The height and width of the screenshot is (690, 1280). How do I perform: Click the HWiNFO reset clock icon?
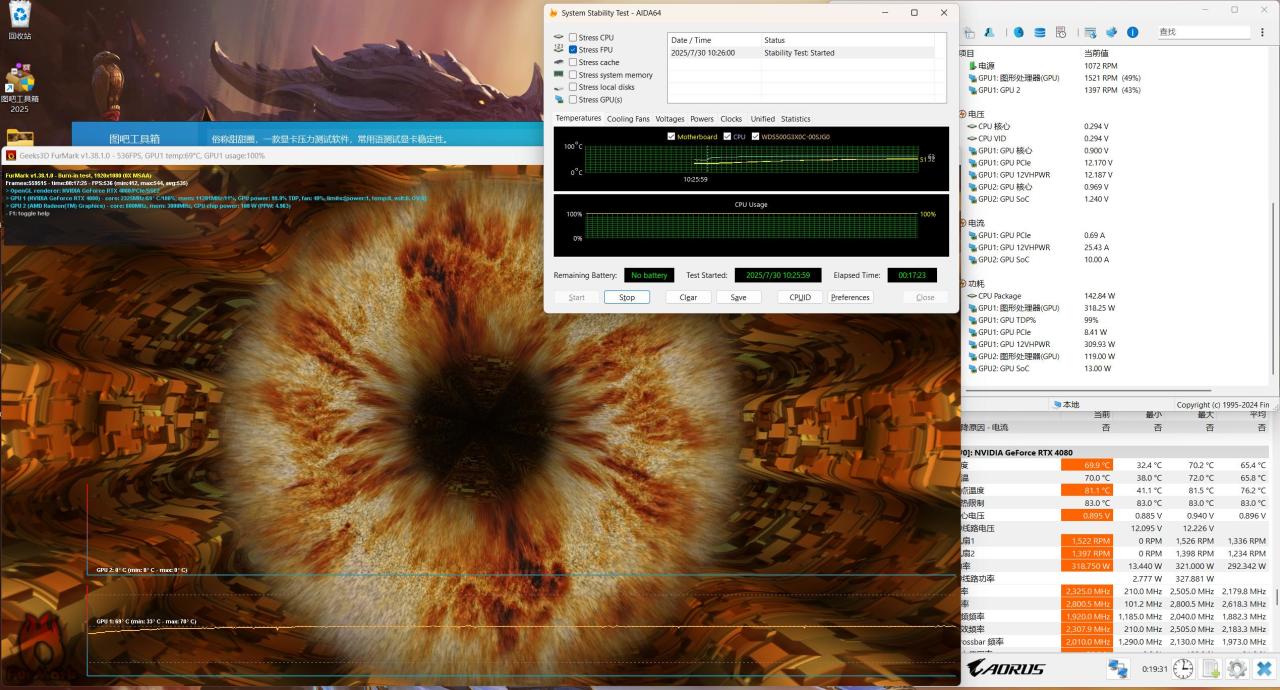[1183, 669]
